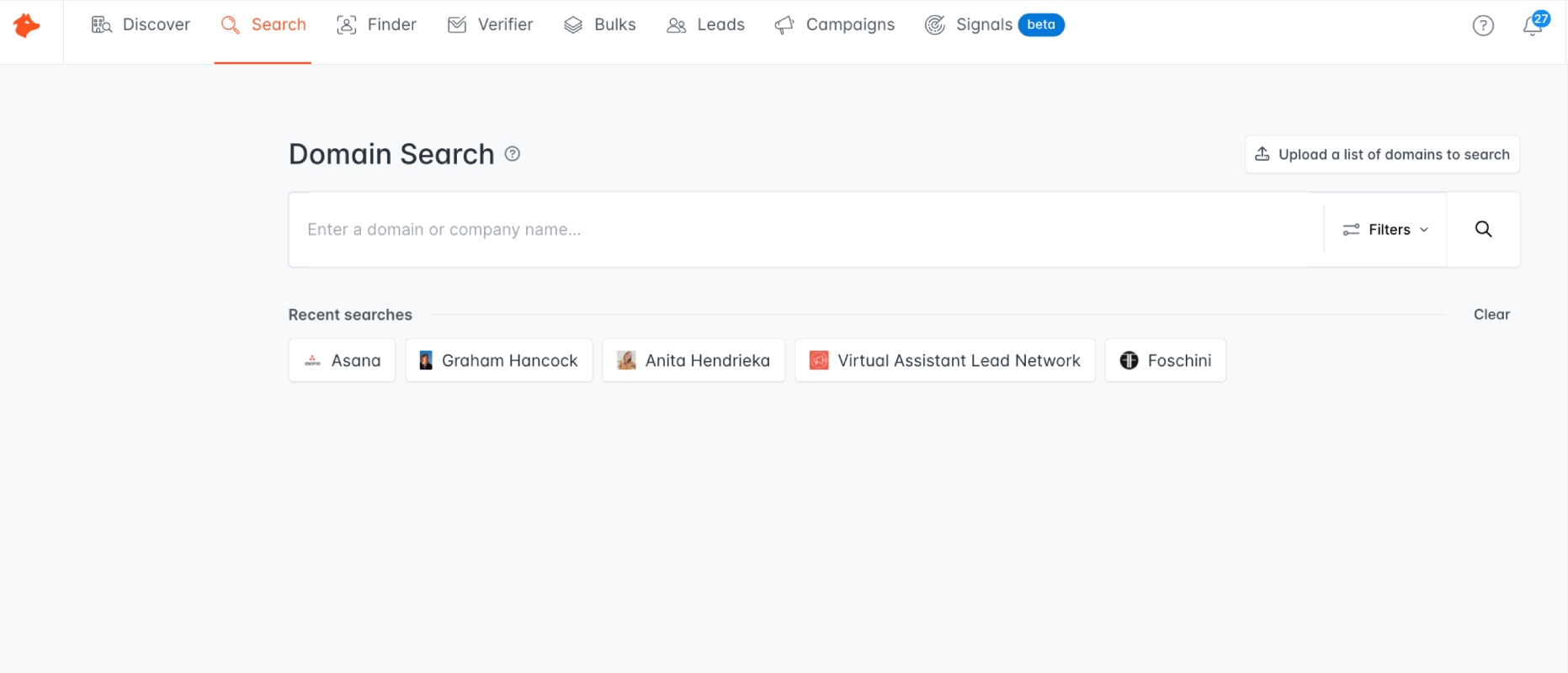Screen dimensions: 1568x673
Task: Expand the Filters dropdown
Action: click(x=1385, y=230)
